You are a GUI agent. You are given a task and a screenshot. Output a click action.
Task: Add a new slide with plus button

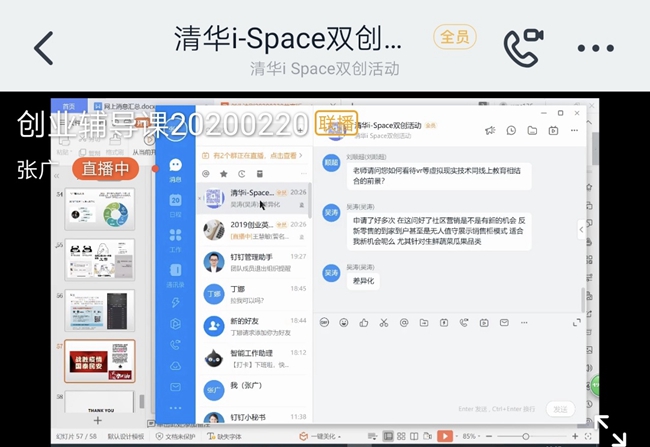coord(98,420)
